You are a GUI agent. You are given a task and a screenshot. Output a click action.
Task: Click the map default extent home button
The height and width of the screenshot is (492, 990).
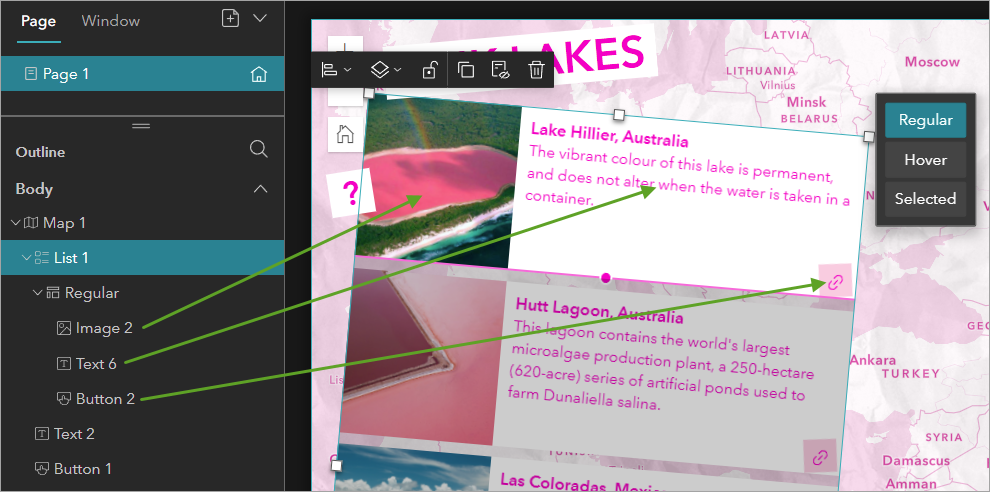(x=345, y=135)
